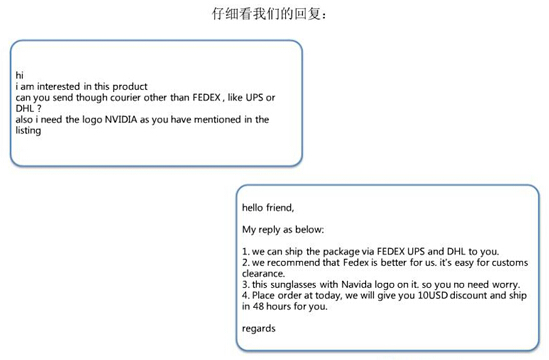Select the seller's reply message box
The height and width of the screenshot is (360, 549).
388,268
